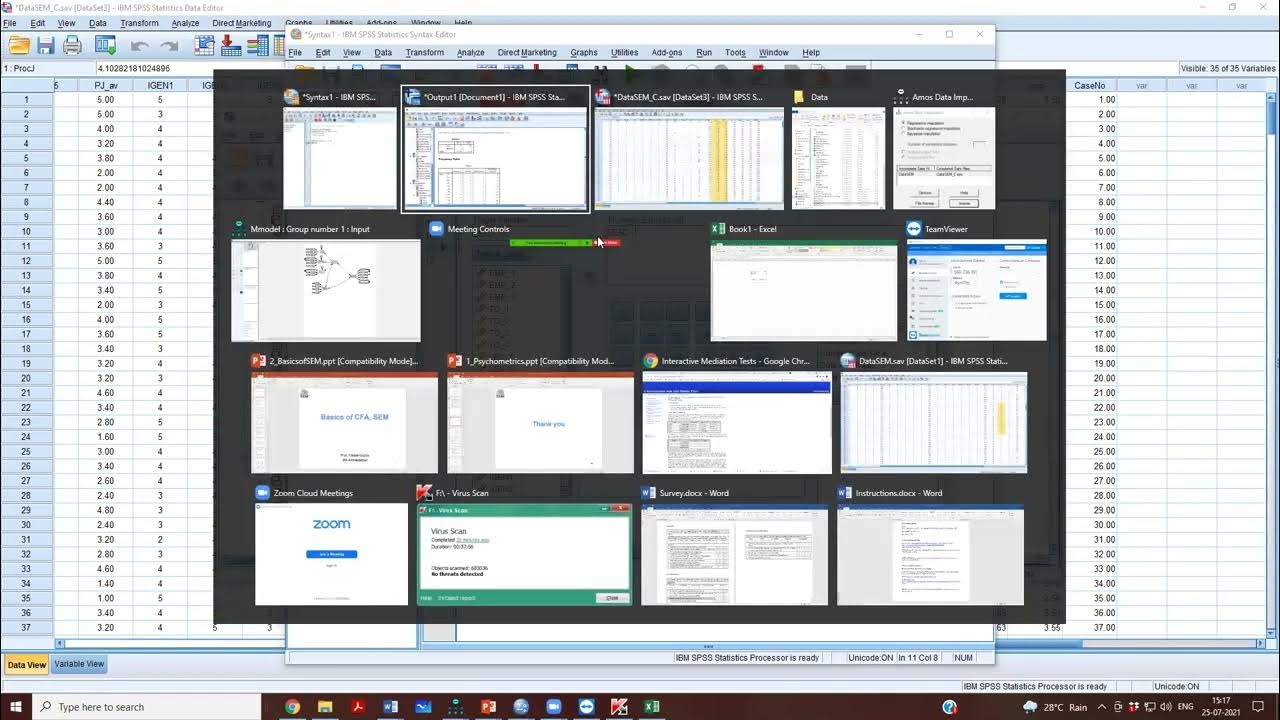Switch to the Book1 Excel thumbnail
The width and height of the screenshot is (1280, 720).
point(804,290)
